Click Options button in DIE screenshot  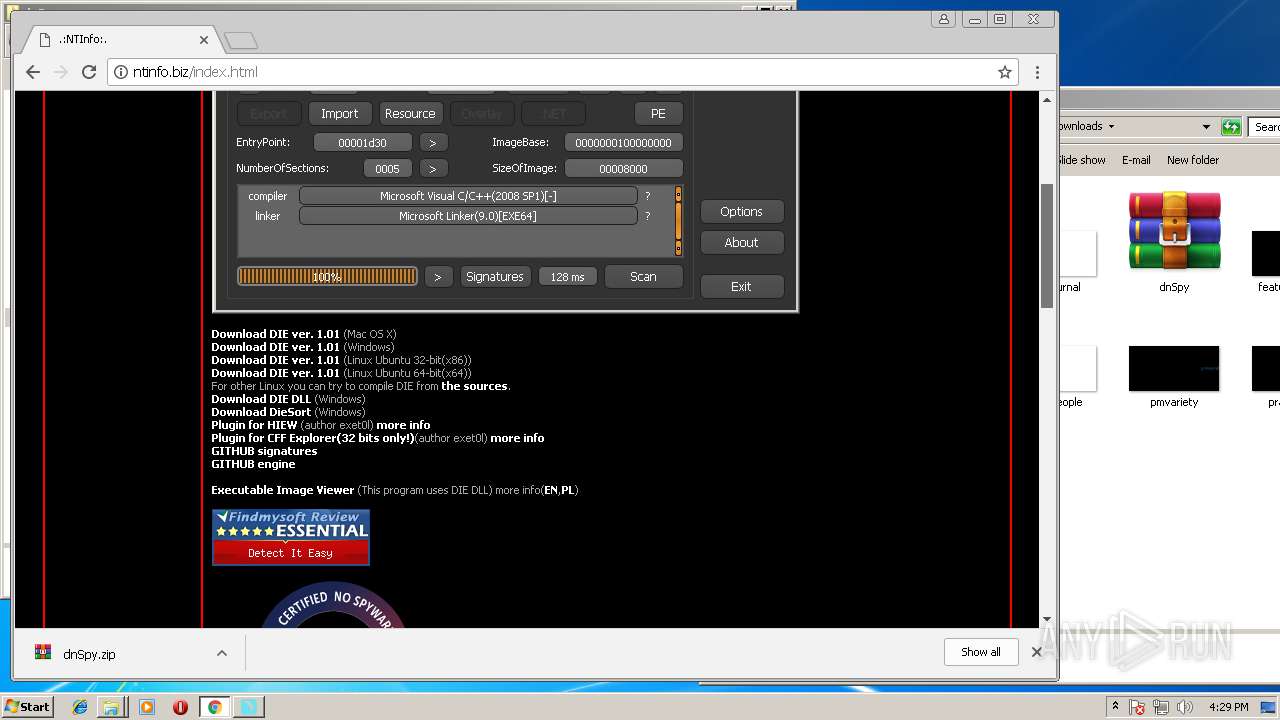[x=741, y=211]
